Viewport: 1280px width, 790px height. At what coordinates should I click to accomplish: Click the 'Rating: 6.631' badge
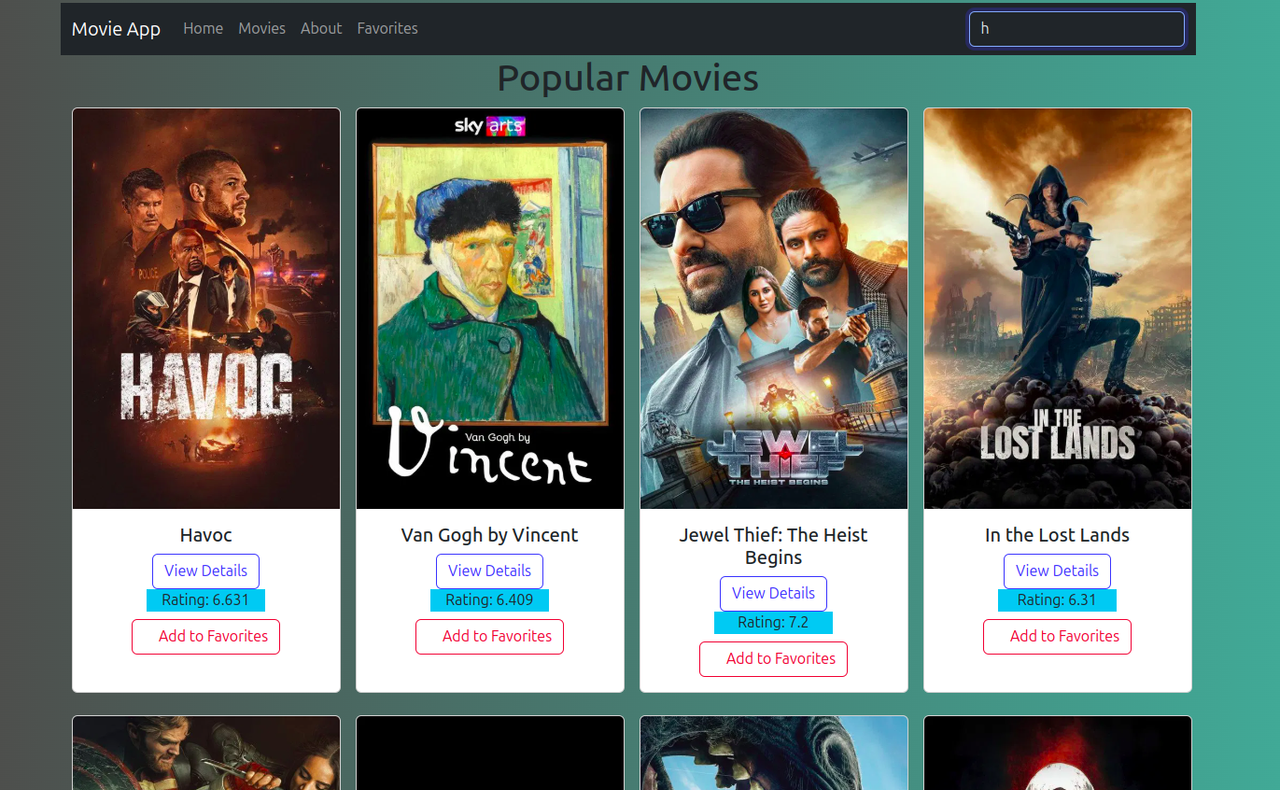pyautogui.click(x=206, y=600)
